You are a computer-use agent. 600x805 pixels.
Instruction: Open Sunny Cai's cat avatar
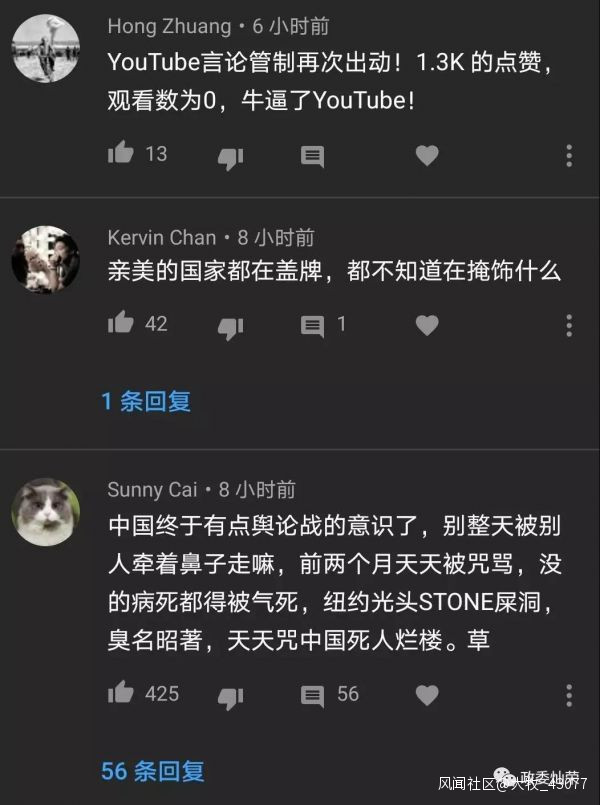pyautogui.click(x=46, y=512)
